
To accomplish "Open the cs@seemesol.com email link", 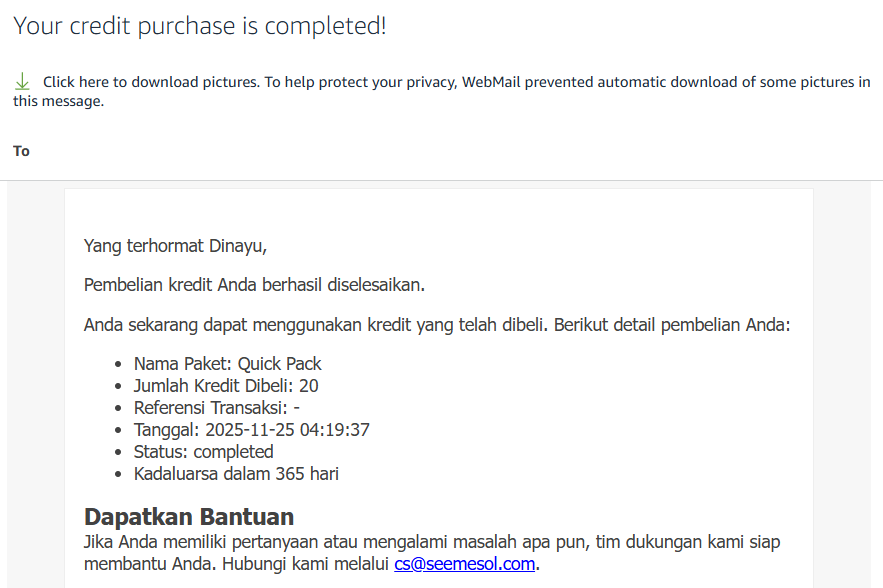I will [x=464, y=564].
